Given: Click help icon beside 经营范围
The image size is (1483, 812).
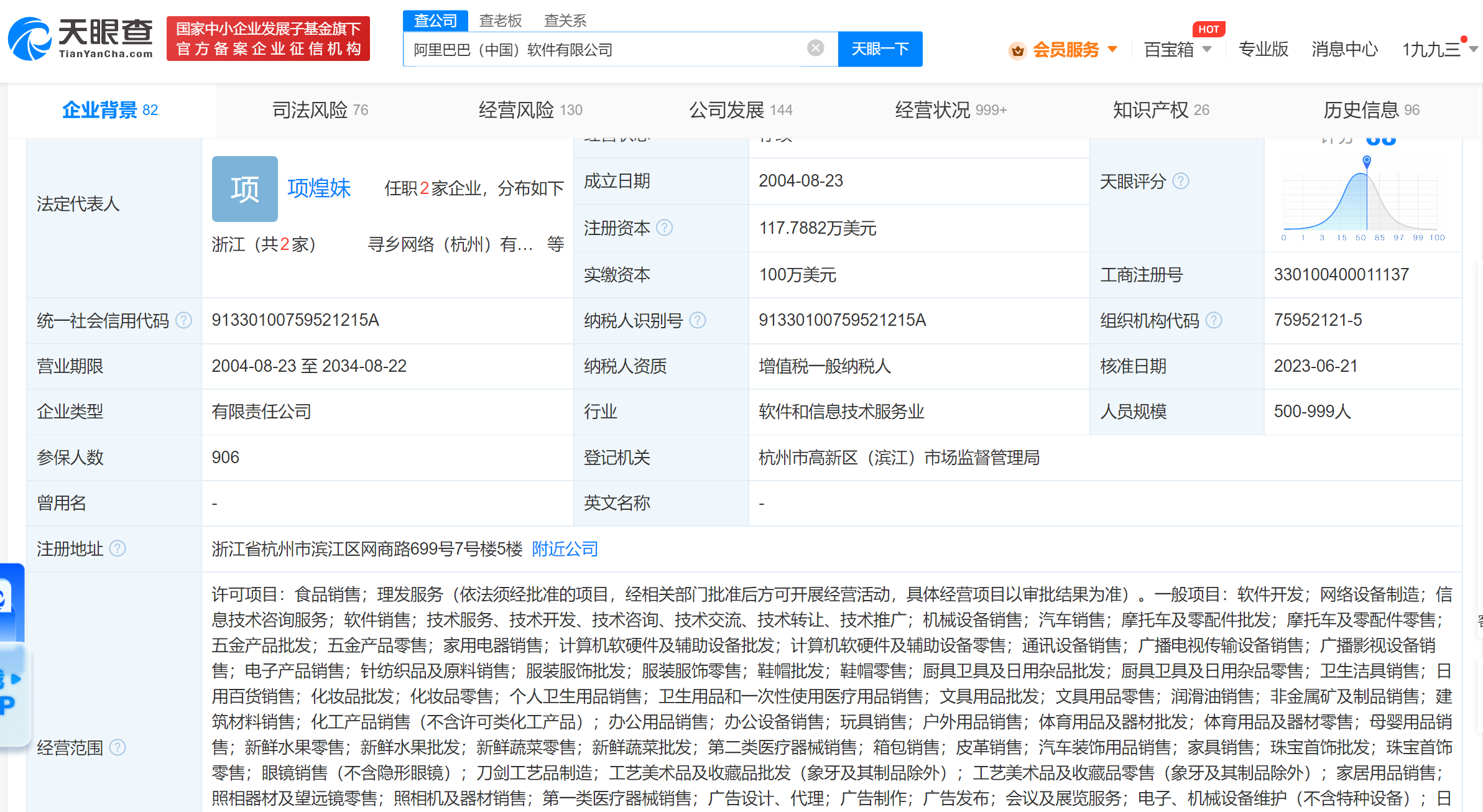Looking at the screenshot, I should point(118,747).
